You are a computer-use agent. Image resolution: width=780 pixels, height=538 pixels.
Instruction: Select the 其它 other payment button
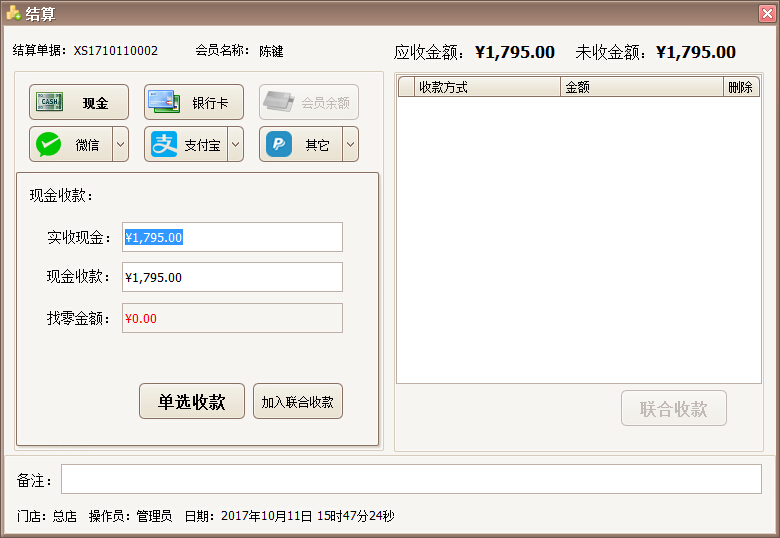point(300,144)
